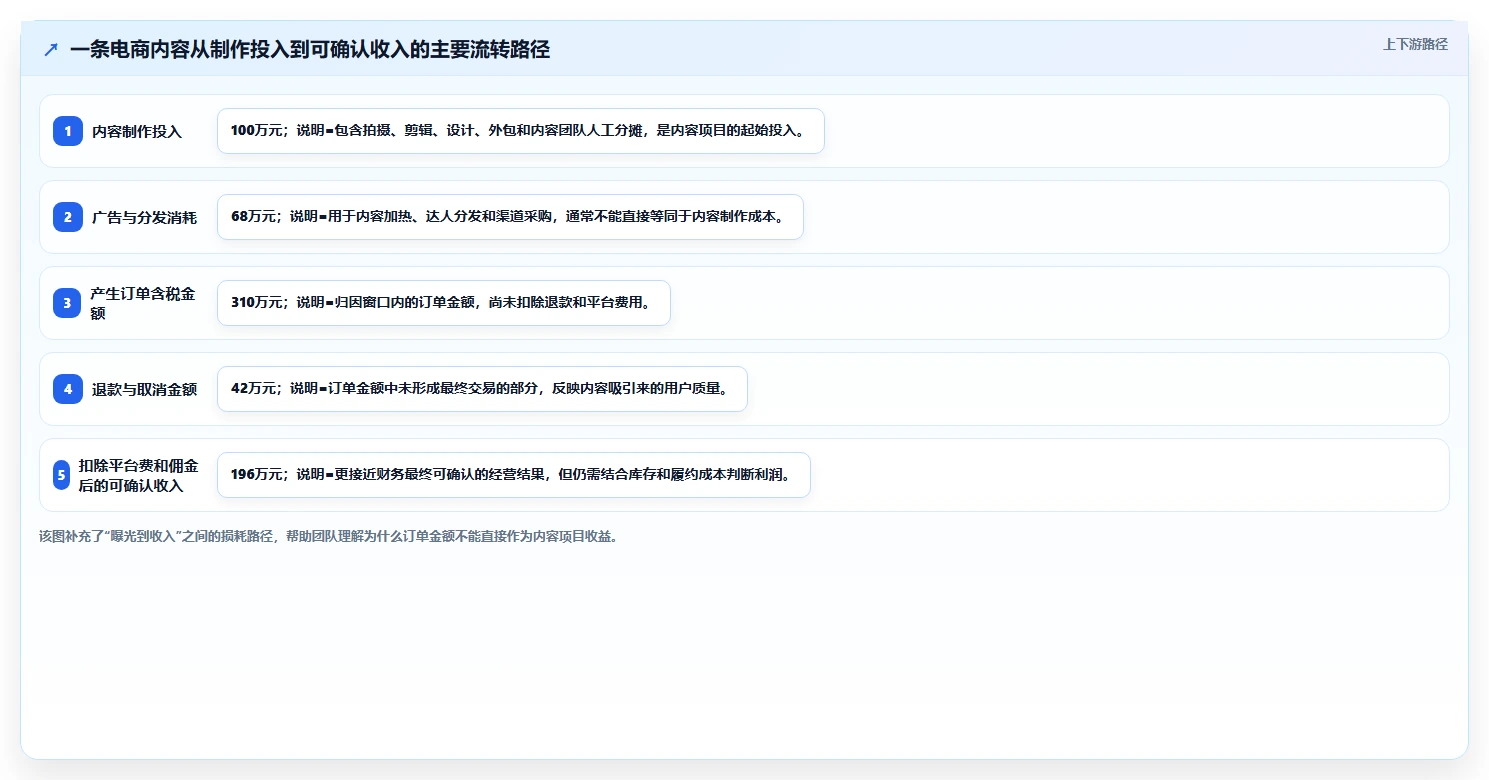Open the 42万元 description box
Image resolution: width=1489 pixels, height=780 pixels.
pyautogui.click(x=482, y=389)
